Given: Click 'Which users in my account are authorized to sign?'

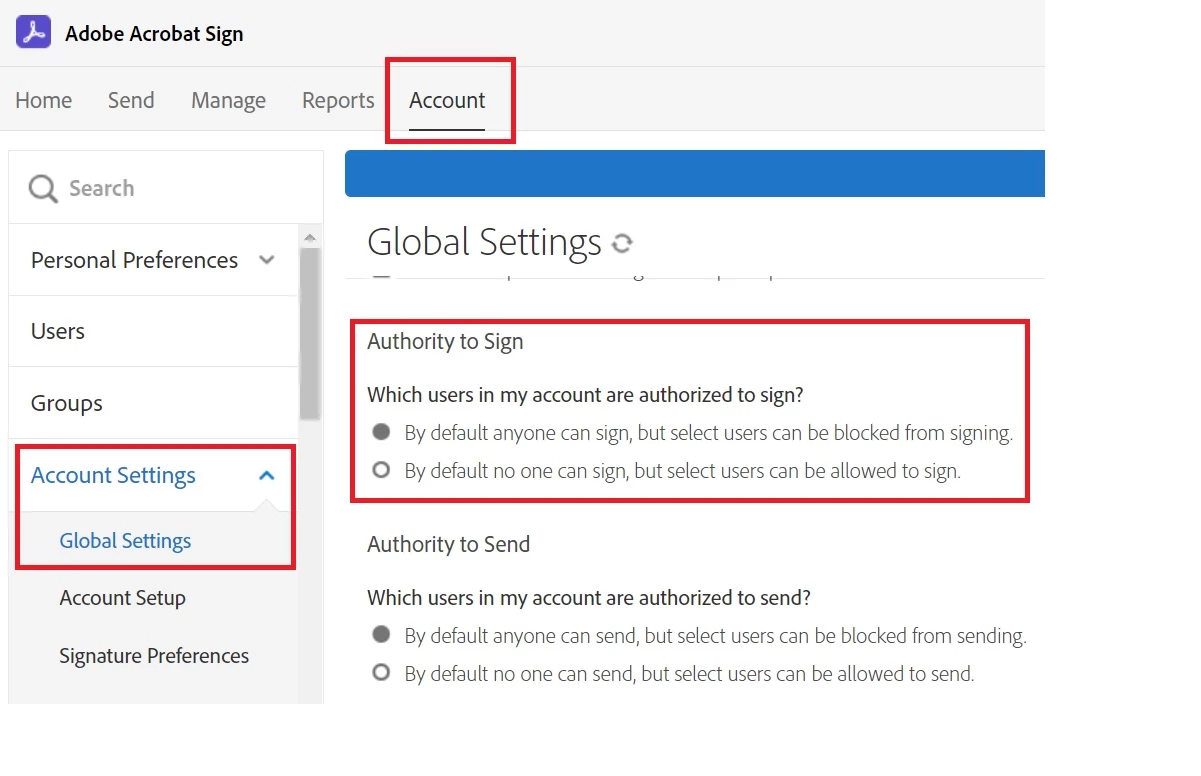Looking at the screenshot, I should point(585,395).
